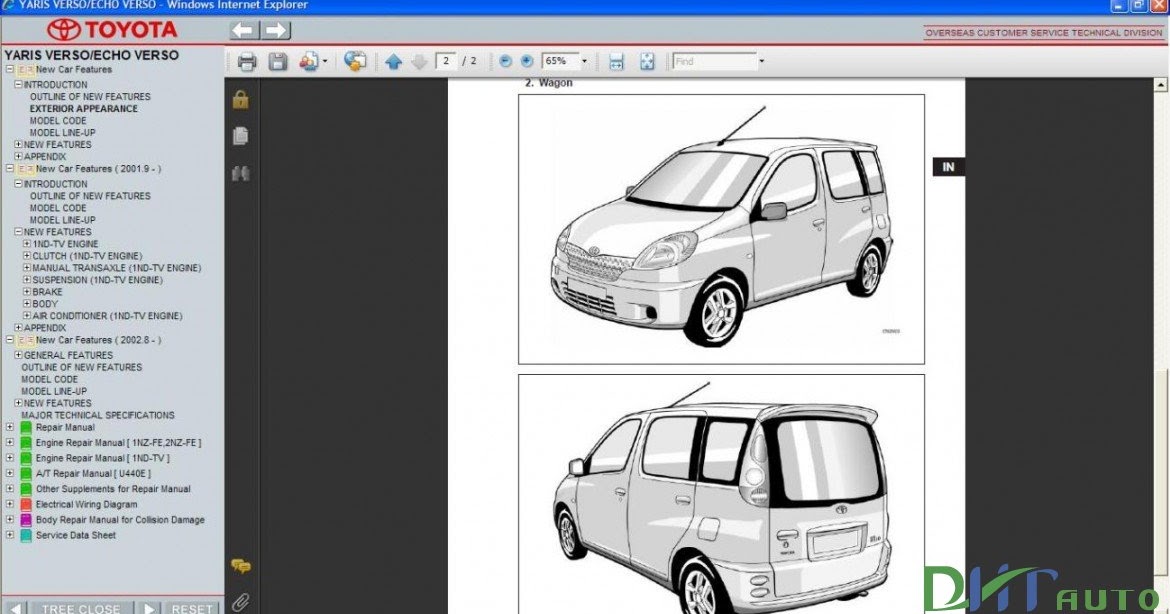Viewport: 1170px width, 614px height.
Task: Click the document's vertical scrollbar up arrow
Action: [x=1162, y=86]
